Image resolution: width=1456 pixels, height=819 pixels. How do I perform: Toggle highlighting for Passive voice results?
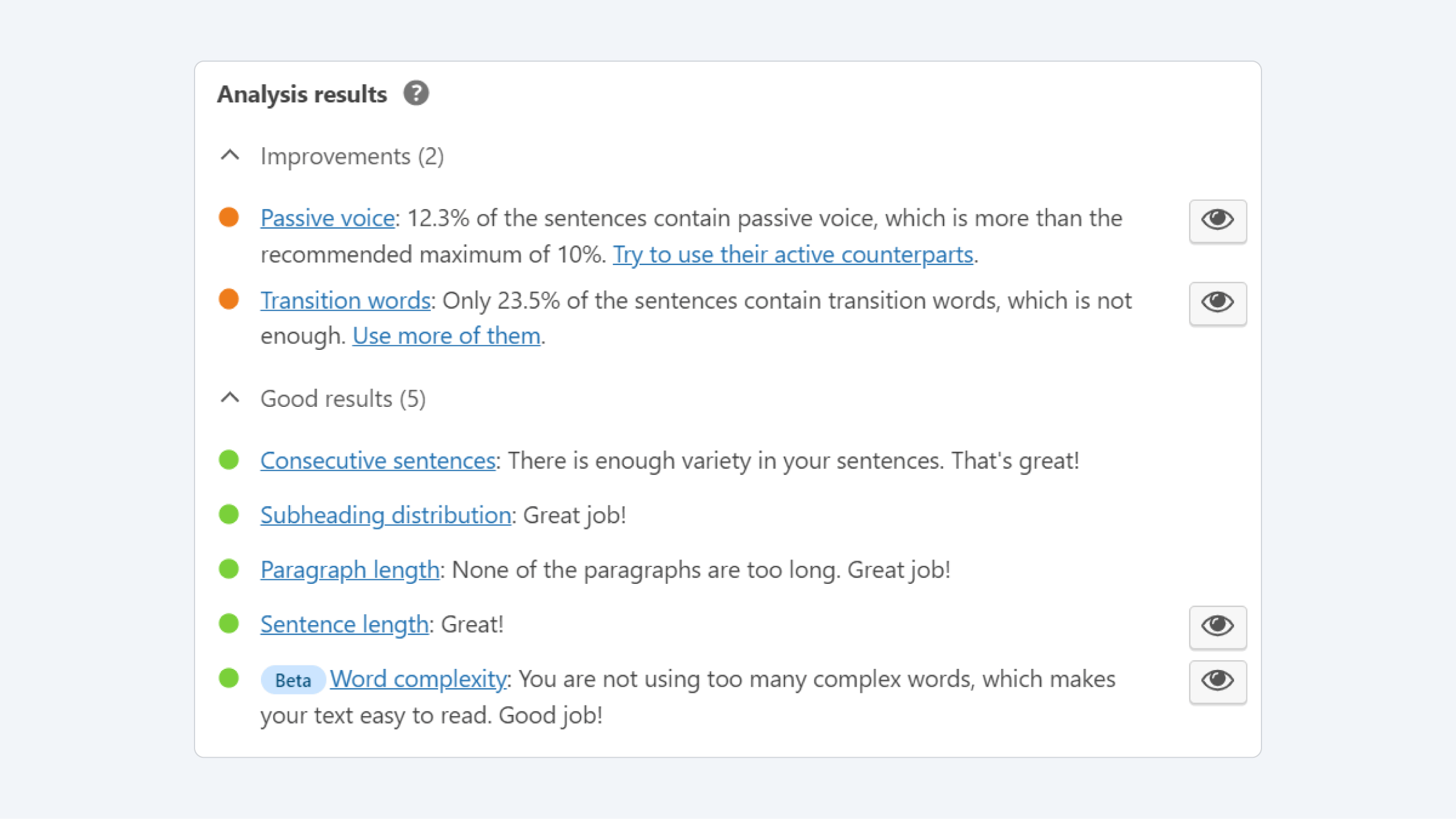(1217, 221)
